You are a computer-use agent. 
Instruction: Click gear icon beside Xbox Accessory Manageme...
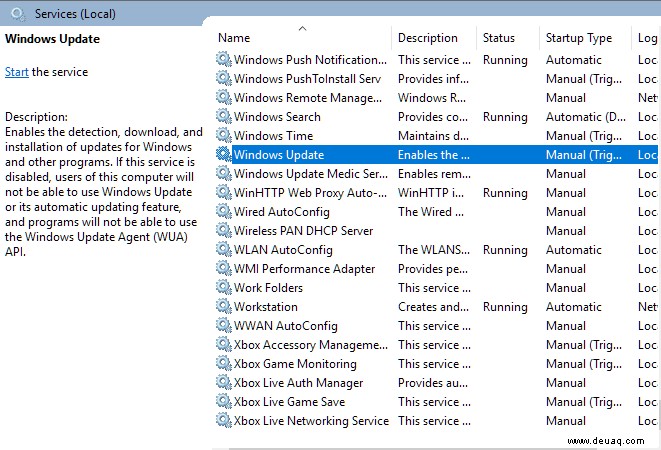[224, 344]
